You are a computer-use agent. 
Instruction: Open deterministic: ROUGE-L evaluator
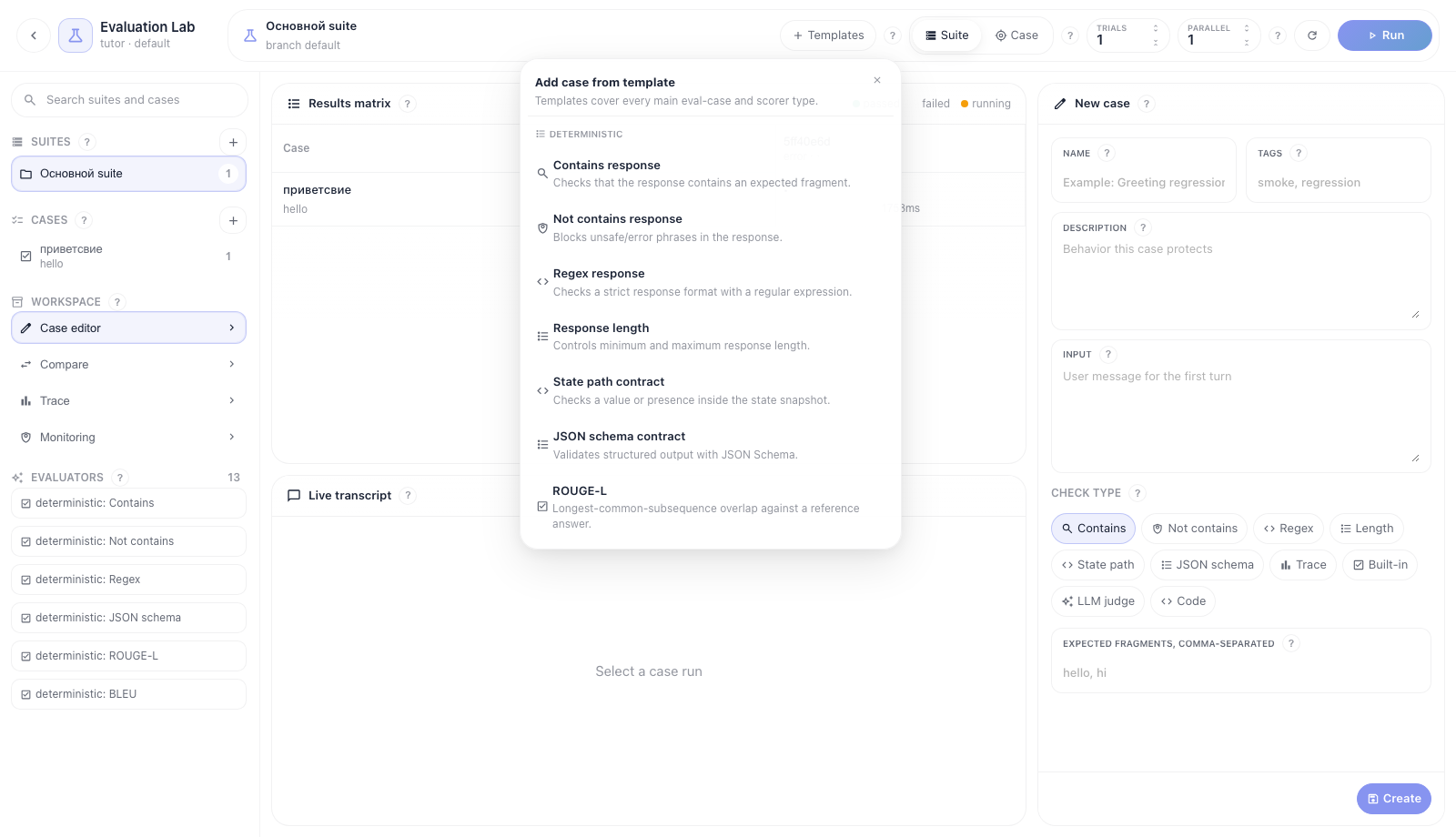tap(128, 656)
